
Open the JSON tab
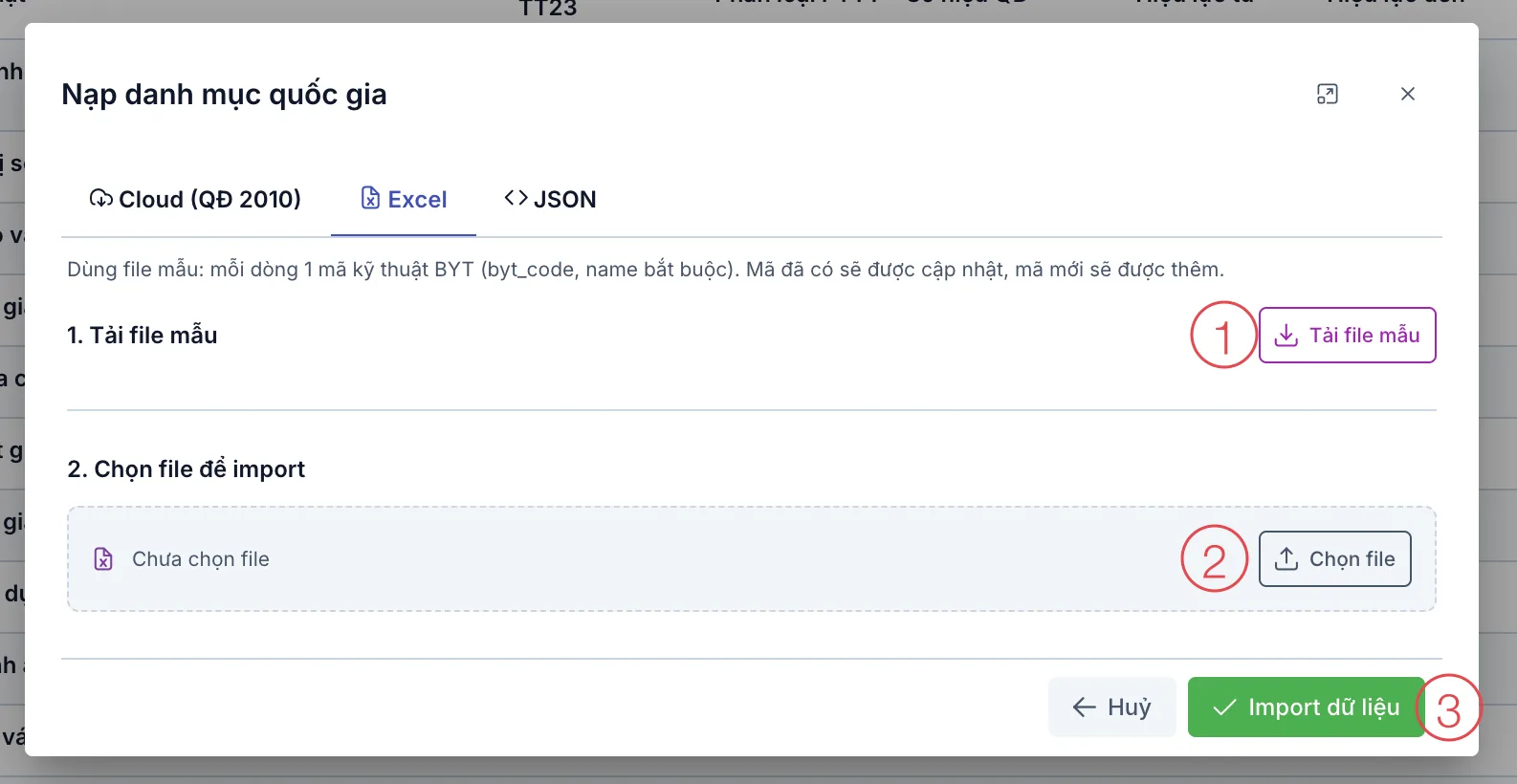(550, 199)
